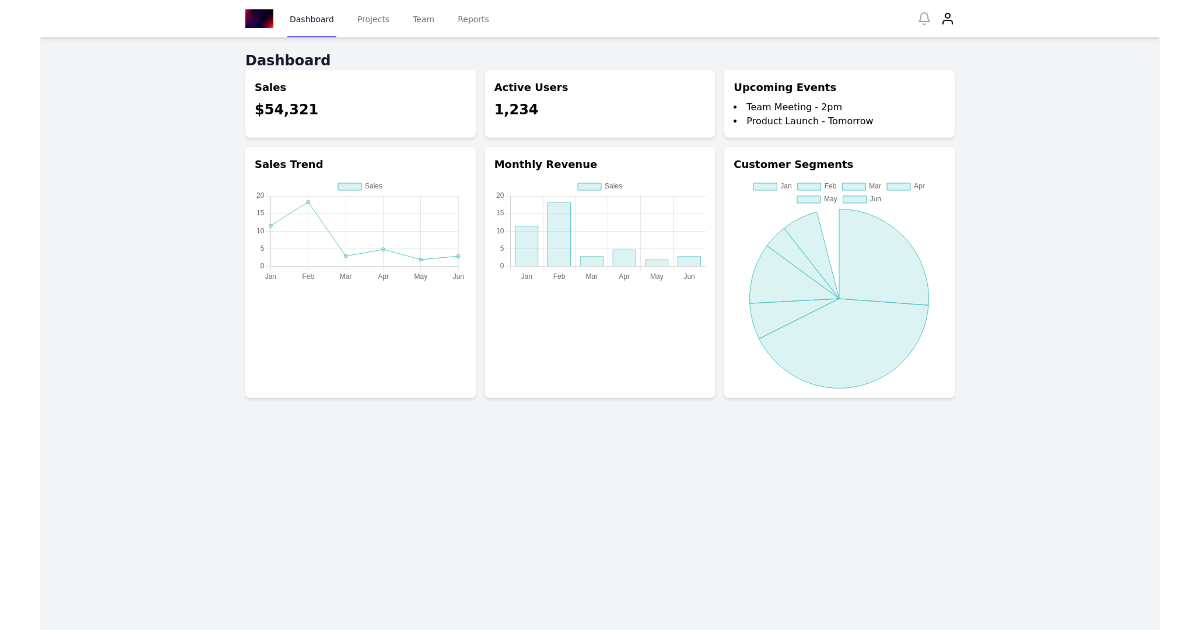Hide the Mar segment via legend
Image resolution: width=1200 pixels, height=630 pixels.
(x=862, y=186)
